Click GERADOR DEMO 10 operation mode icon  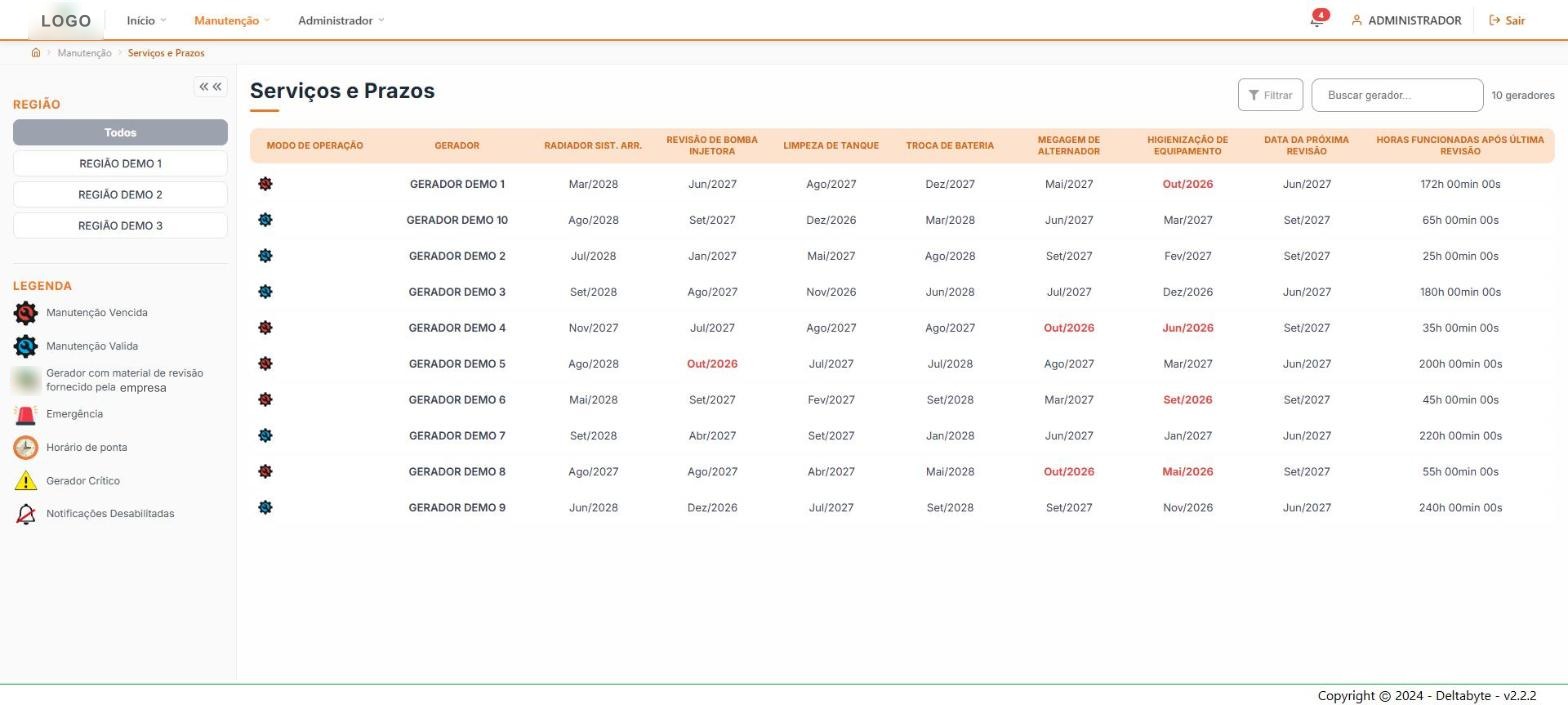point(265,220)
